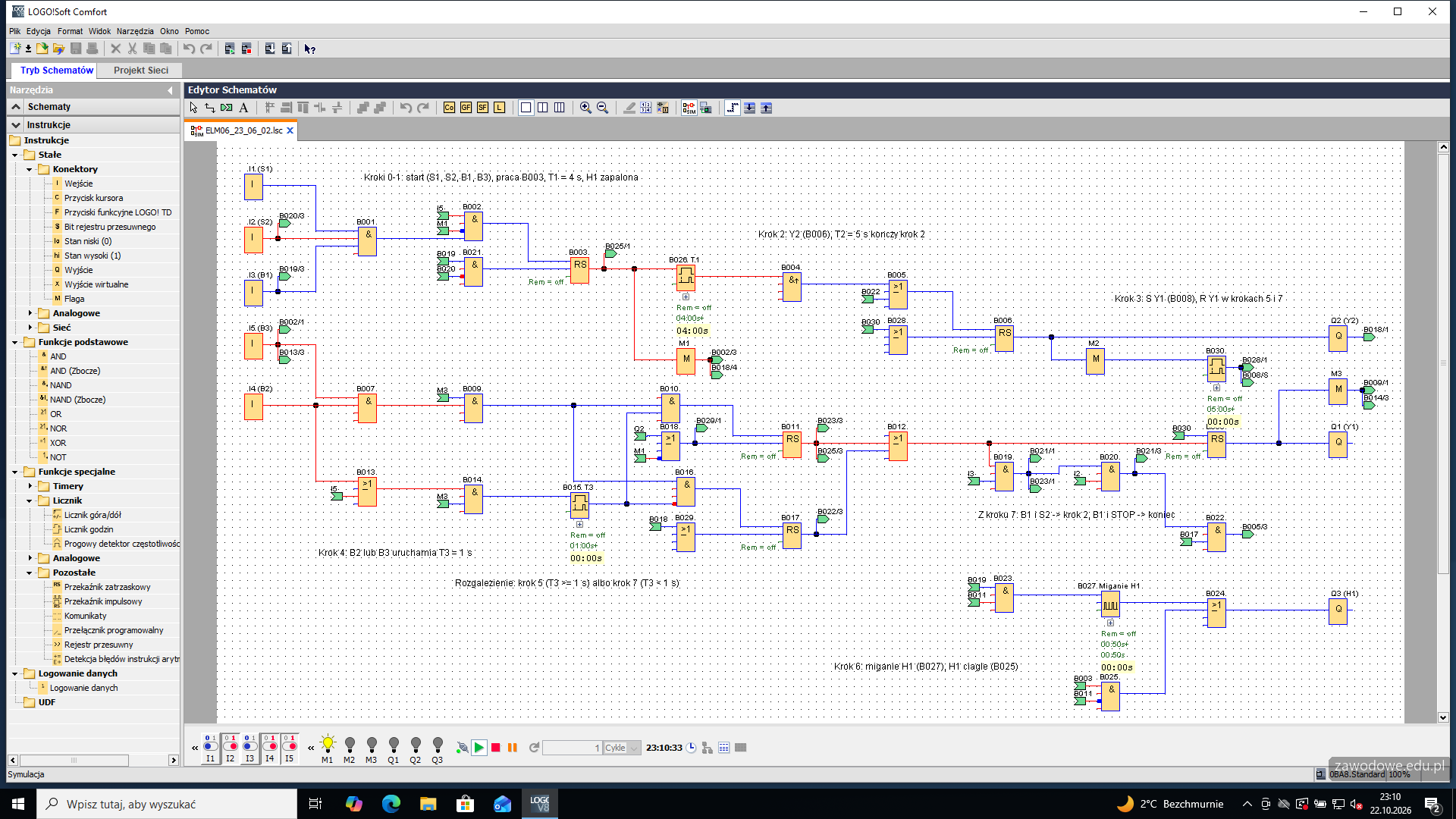This screenshot has height=819, width=1456.
Task: Click the cycle count input field
Action: tap(573, 748)
